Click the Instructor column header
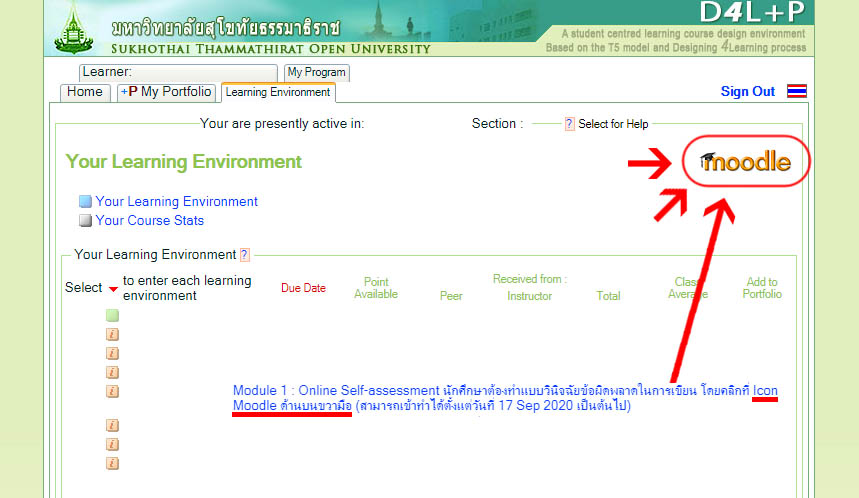The image size is (859, 498). pos(529,296)
